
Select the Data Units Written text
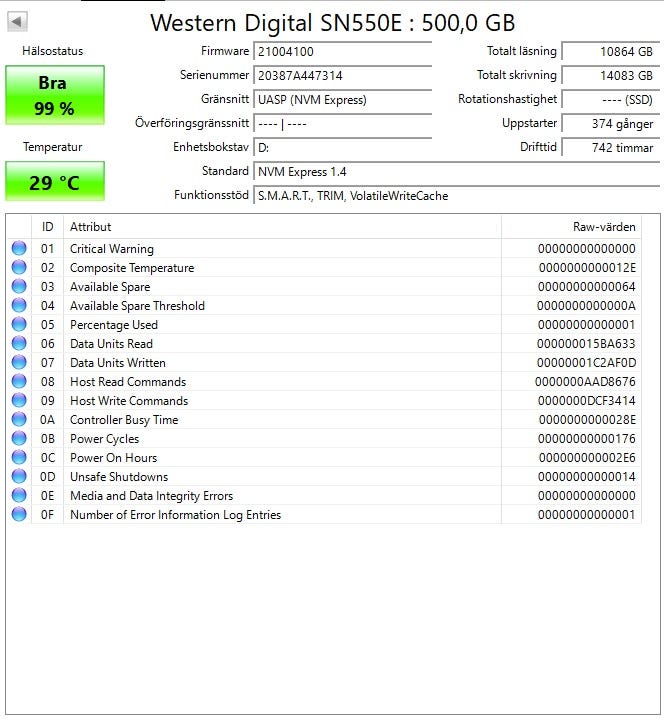(118, 363)
